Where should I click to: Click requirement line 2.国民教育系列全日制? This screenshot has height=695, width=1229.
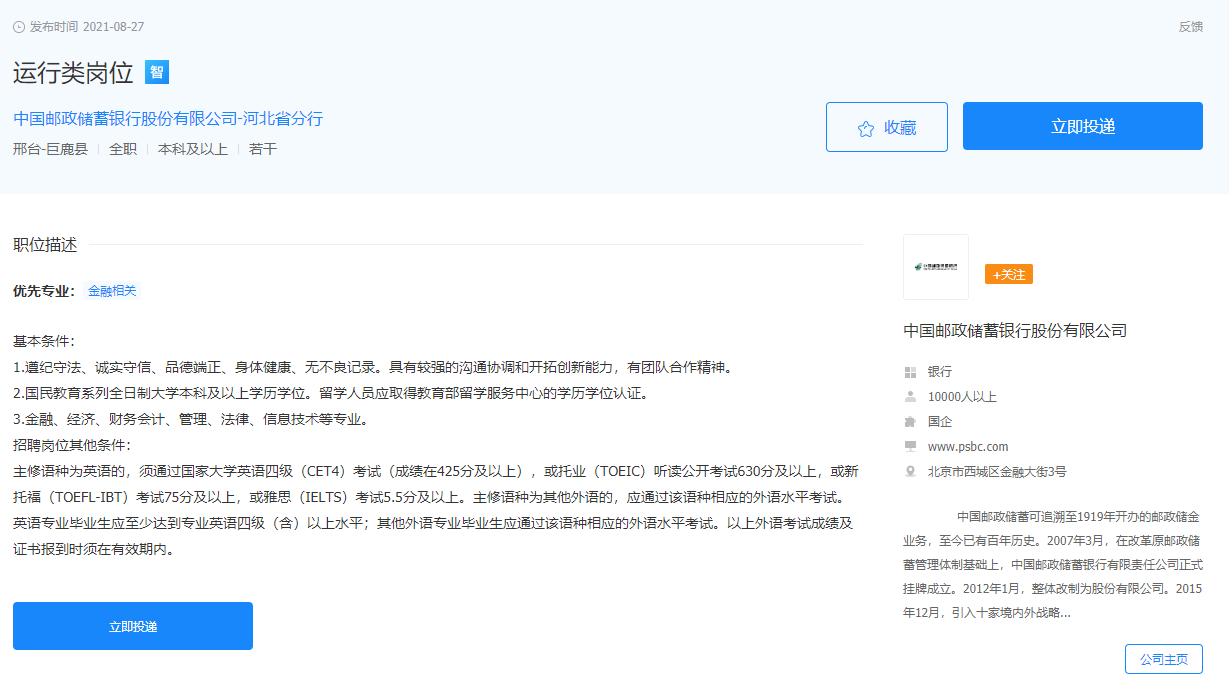[331, 393]
